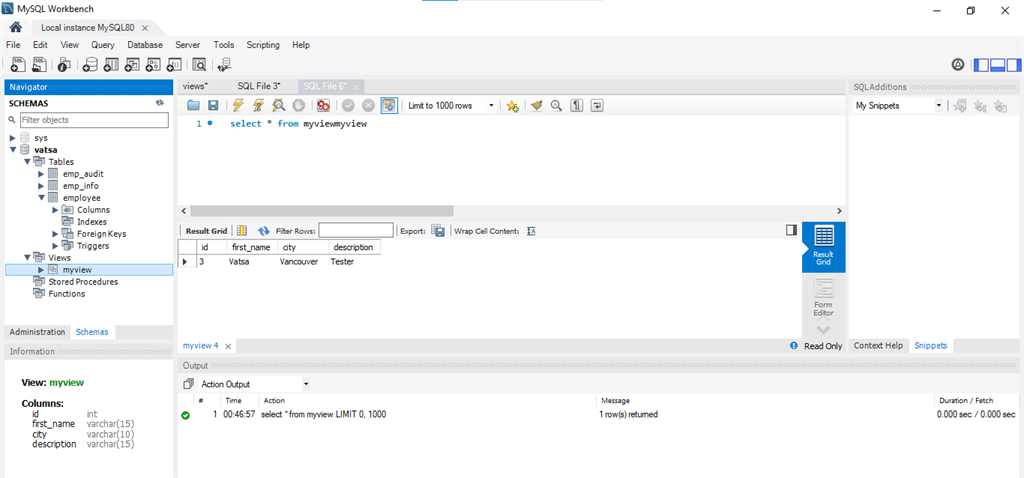Toggle invisible characters display
Screen dimensions: 1024x478
tap(577, 105)
